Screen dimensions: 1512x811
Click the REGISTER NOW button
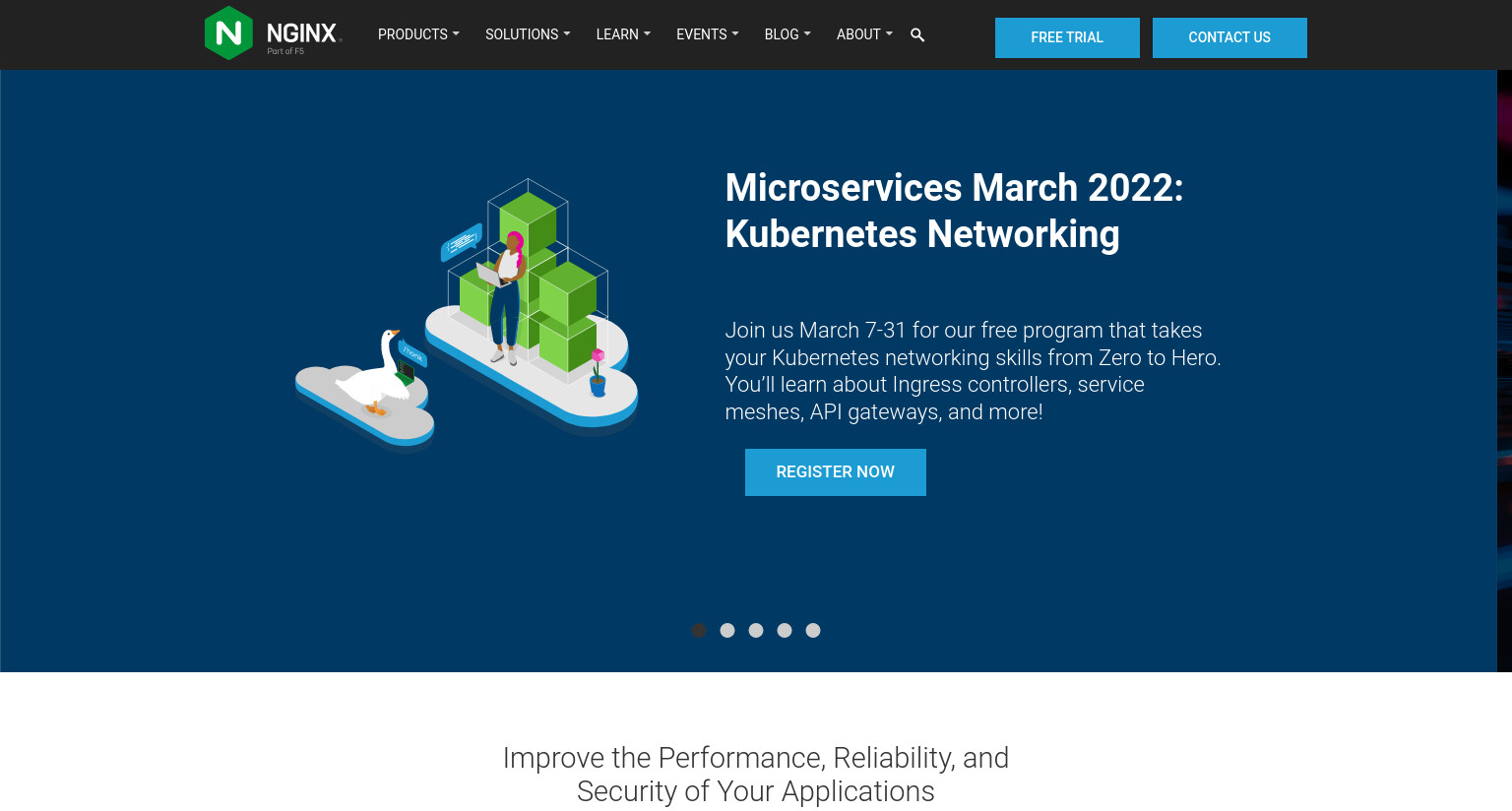836,472
